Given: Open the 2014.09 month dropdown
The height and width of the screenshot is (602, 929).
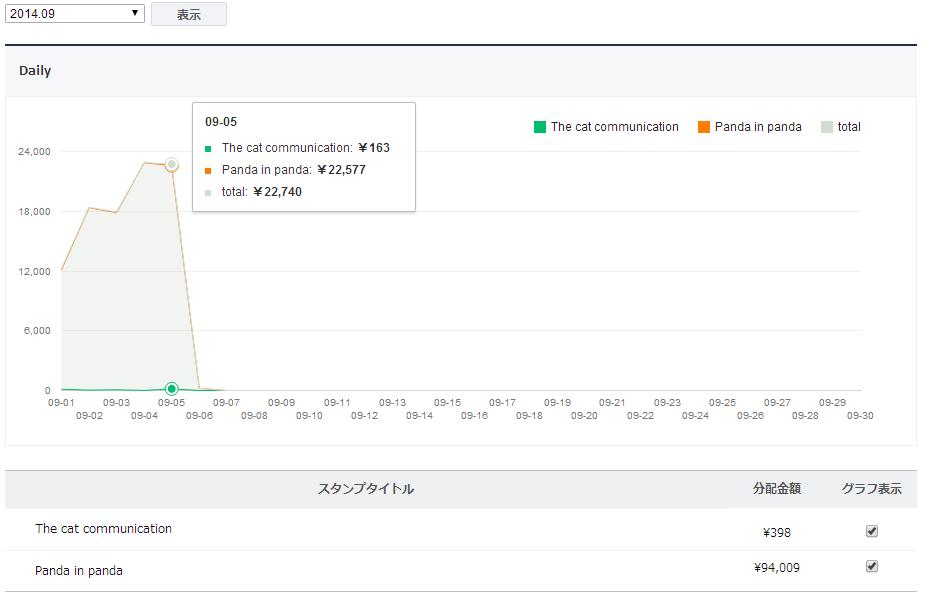Looking at the screenshot, I should pos(75,13).
